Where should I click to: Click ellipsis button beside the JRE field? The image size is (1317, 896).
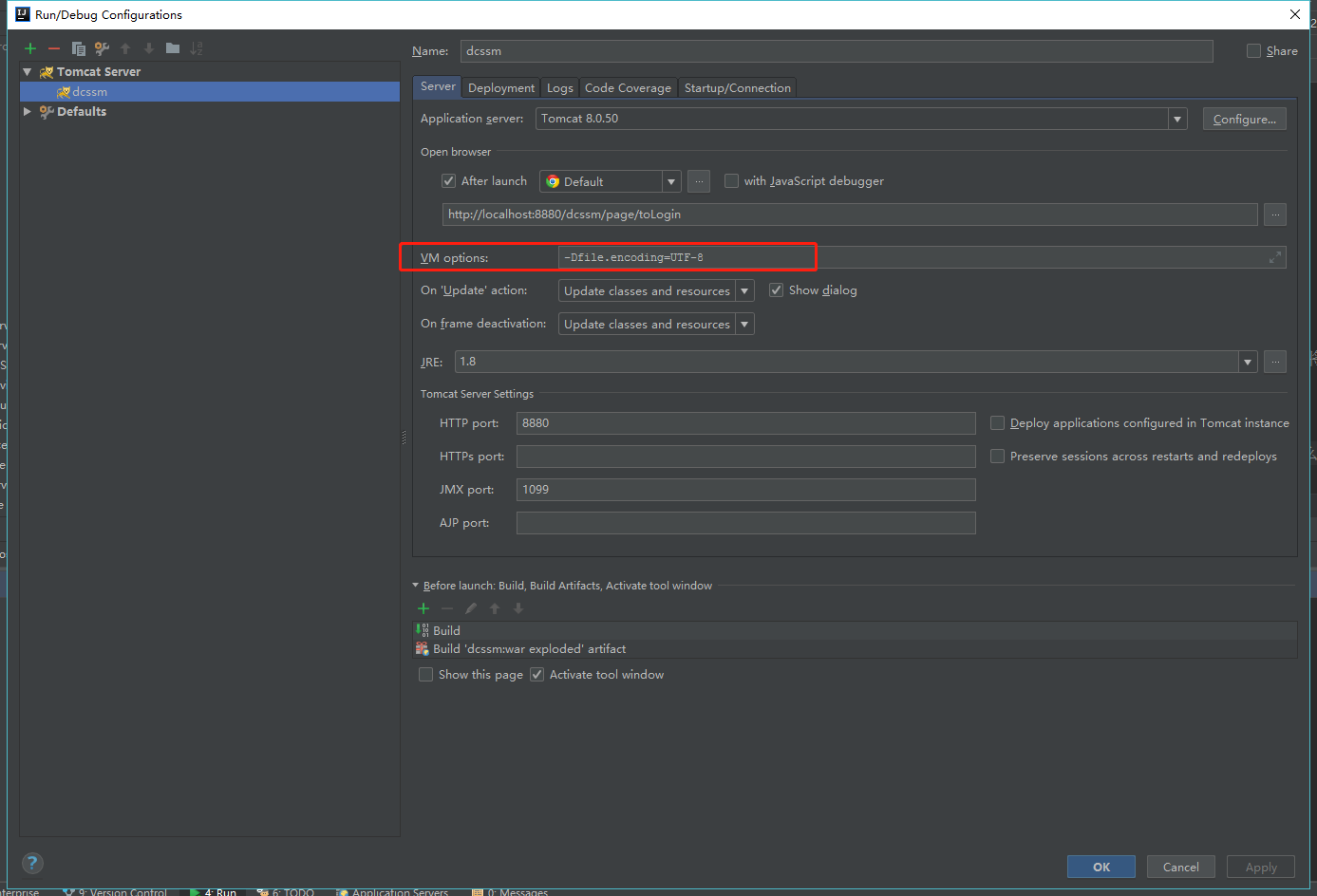point(1275,362)
